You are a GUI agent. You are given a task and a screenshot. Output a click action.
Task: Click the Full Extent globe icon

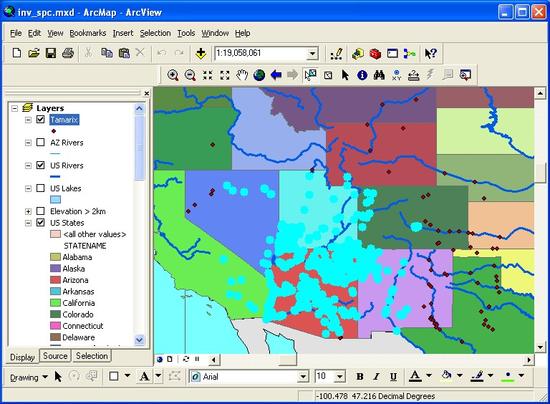point(259,75)
